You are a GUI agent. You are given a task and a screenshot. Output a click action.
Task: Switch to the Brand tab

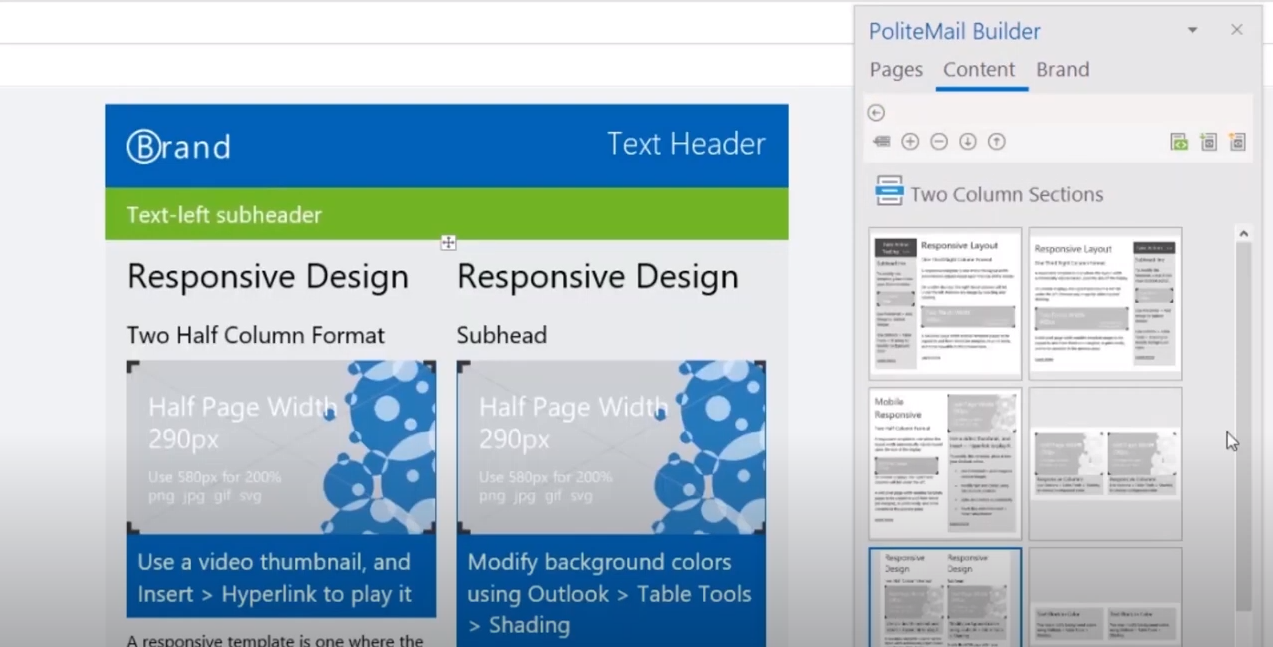click(x=1063, y=70)
